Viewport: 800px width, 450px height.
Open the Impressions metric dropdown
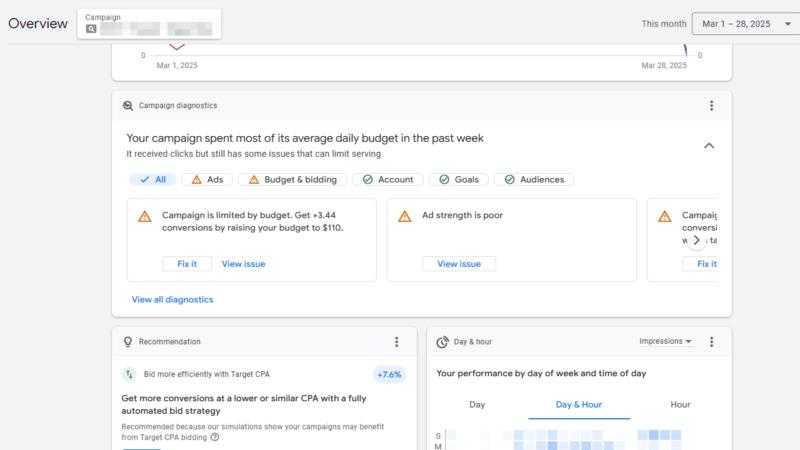tap(665, 341)
